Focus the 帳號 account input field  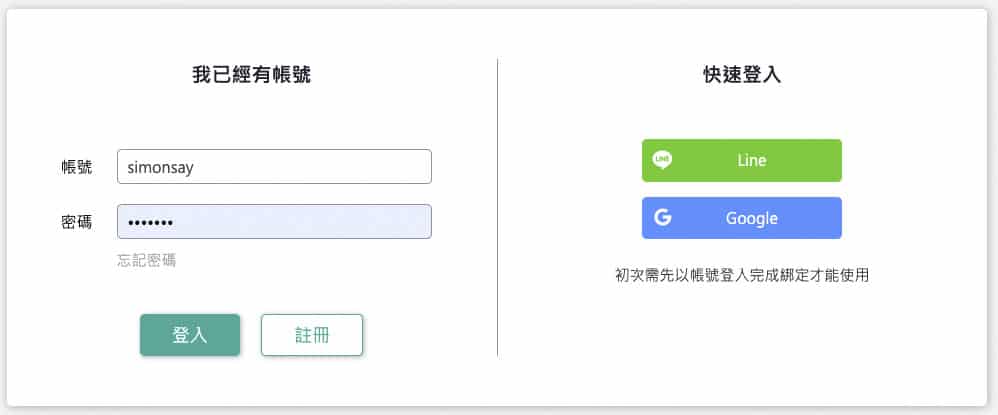pos(274,167)
